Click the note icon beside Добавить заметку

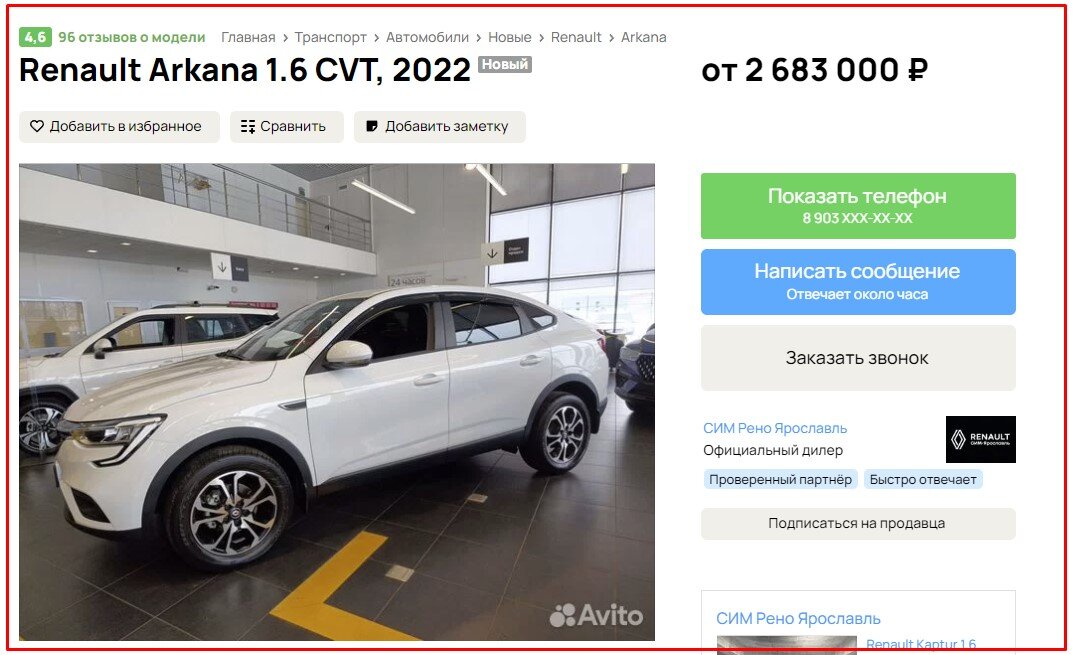click(372, 126)
